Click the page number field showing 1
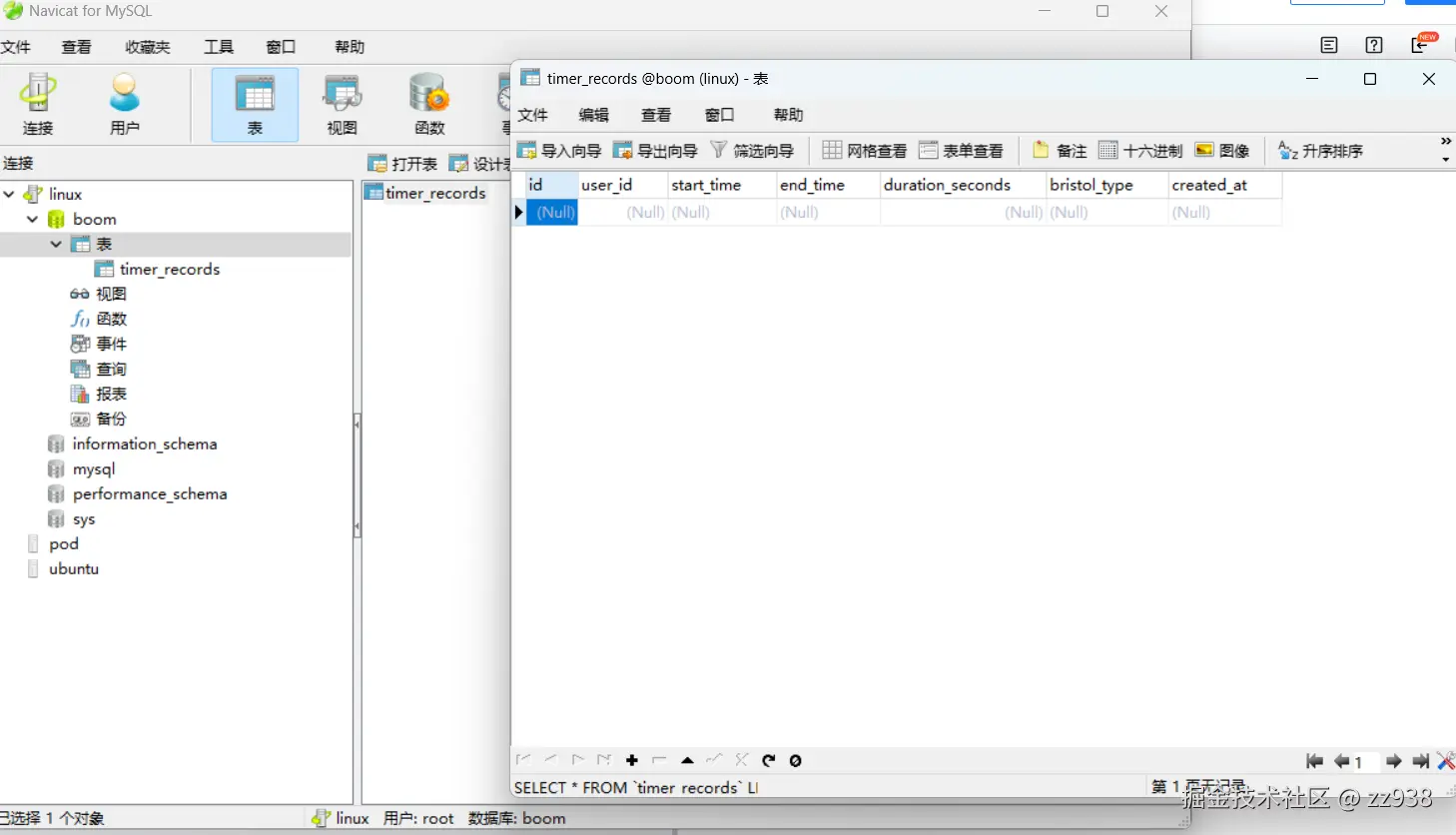The width and height of the screenshot is (1456, 835). (x=1365, y=762)
